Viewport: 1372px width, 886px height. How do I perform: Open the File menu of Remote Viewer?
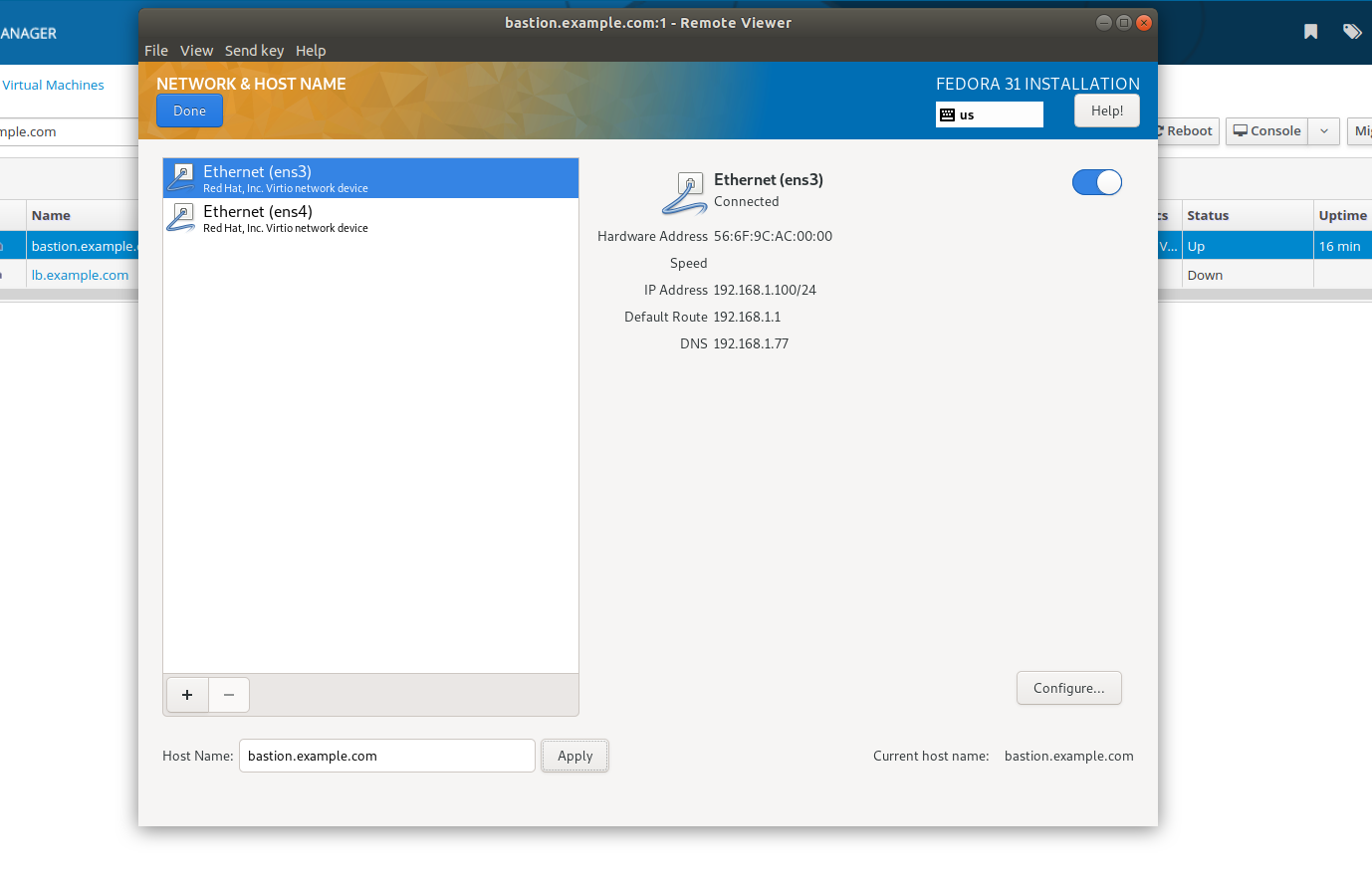pos(156,51)
